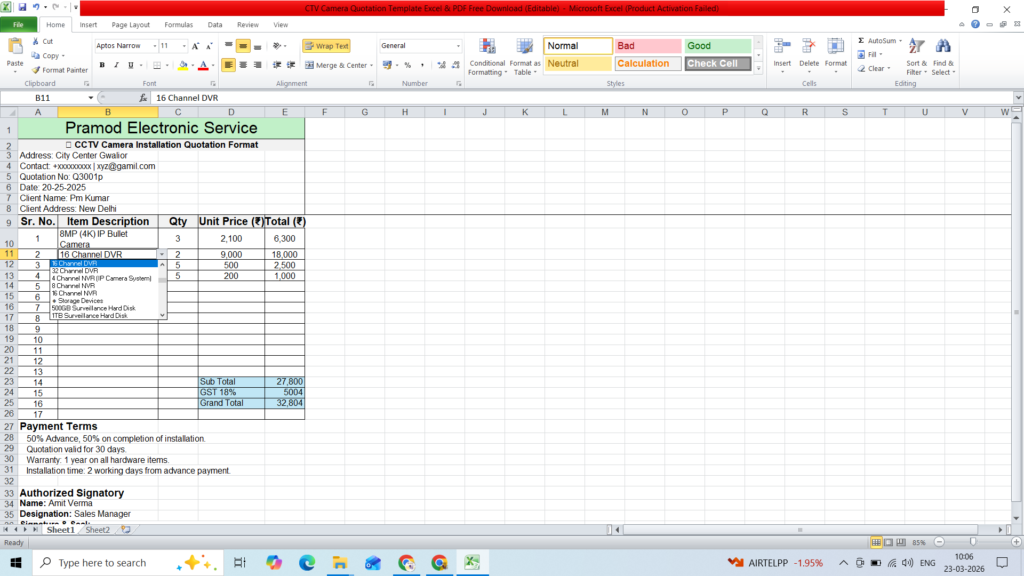Expand the font size dropdown

184,46
